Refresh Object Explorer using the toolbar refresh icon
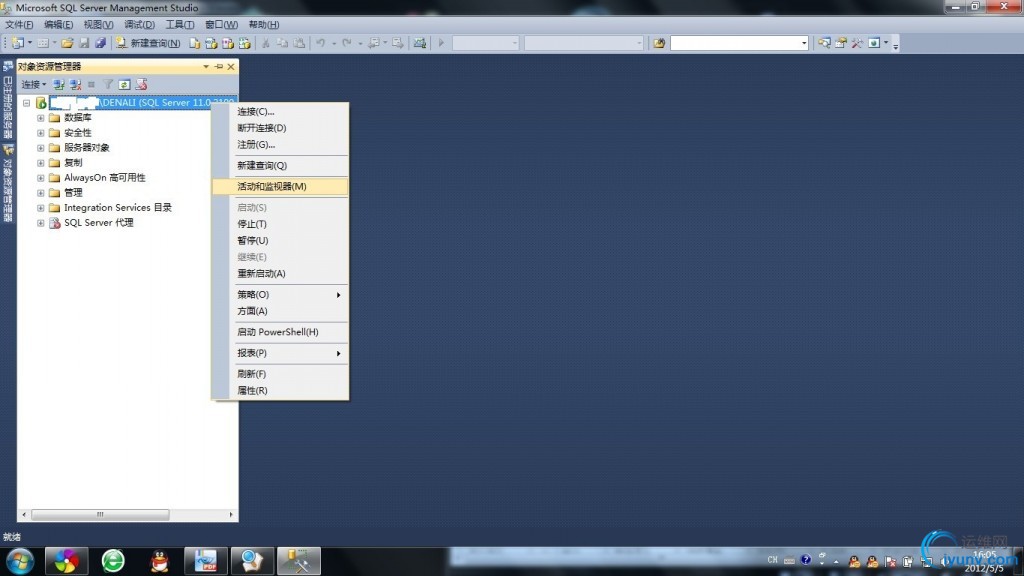The height and width of the screenshot is (576, 1024). [x=124, y=85]
